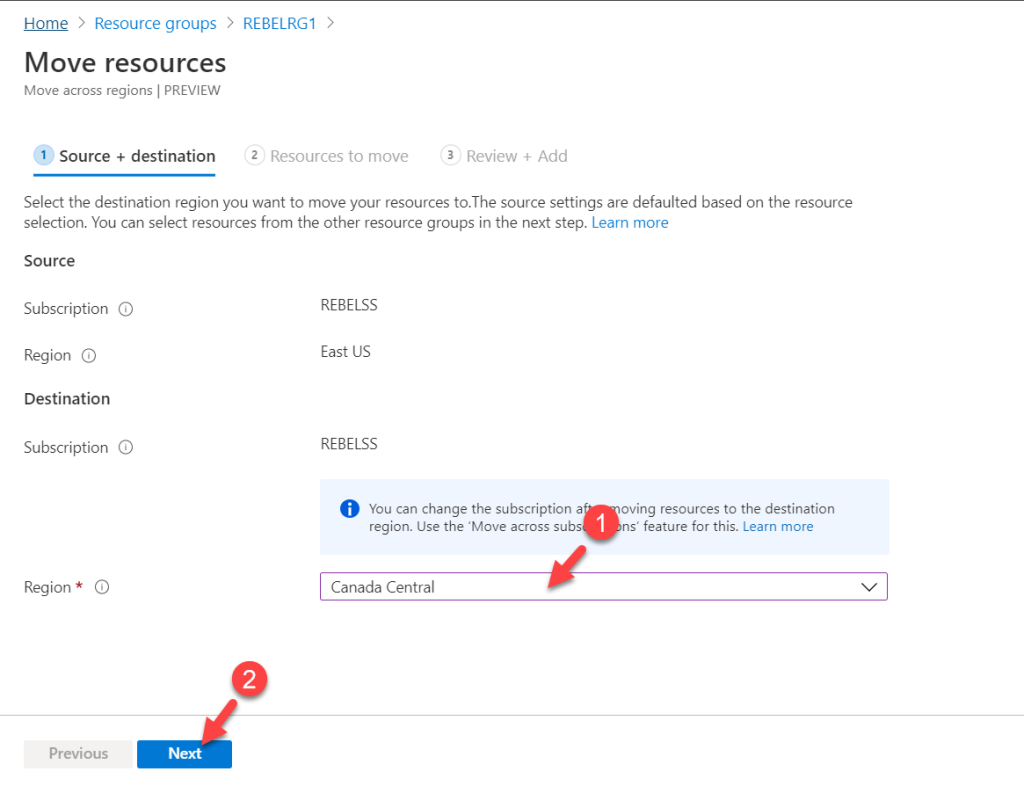Click the info icon beside destination Subscription
The width and height of the screenshot is (1024, 786).
[x=125, y=448]
